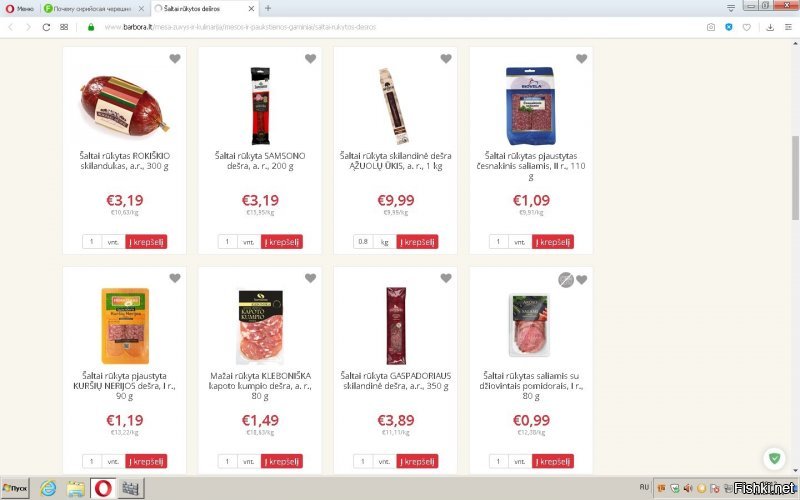Open the tab list menu icon at top right
The height and width of the screenshot is (500, 800).
pos(731,8)
